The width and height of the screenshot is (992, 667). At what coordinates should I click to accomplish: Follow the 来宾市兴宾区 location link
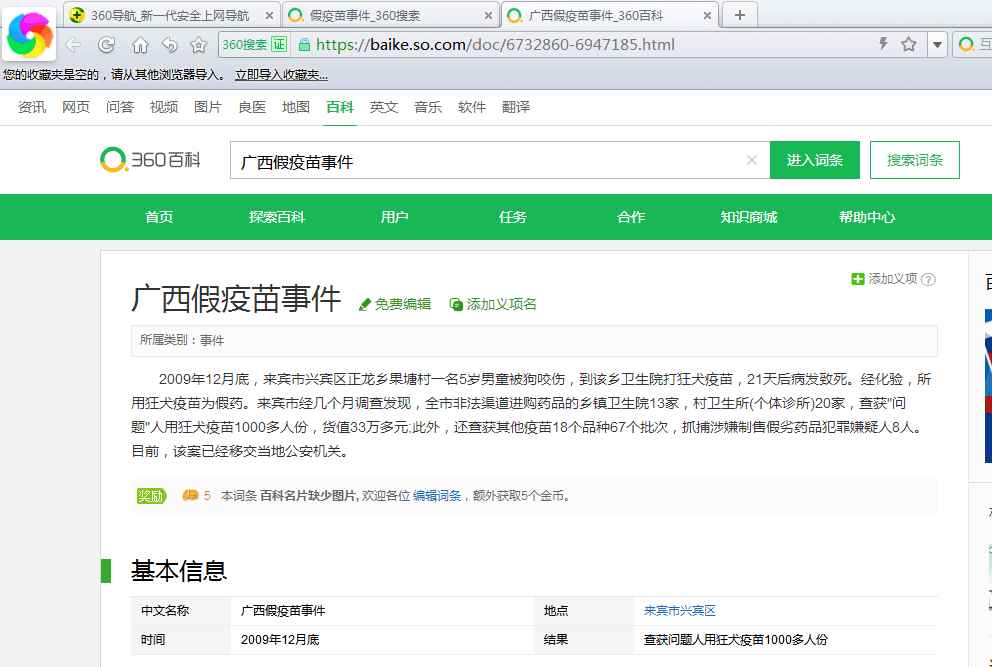point(679,610)
